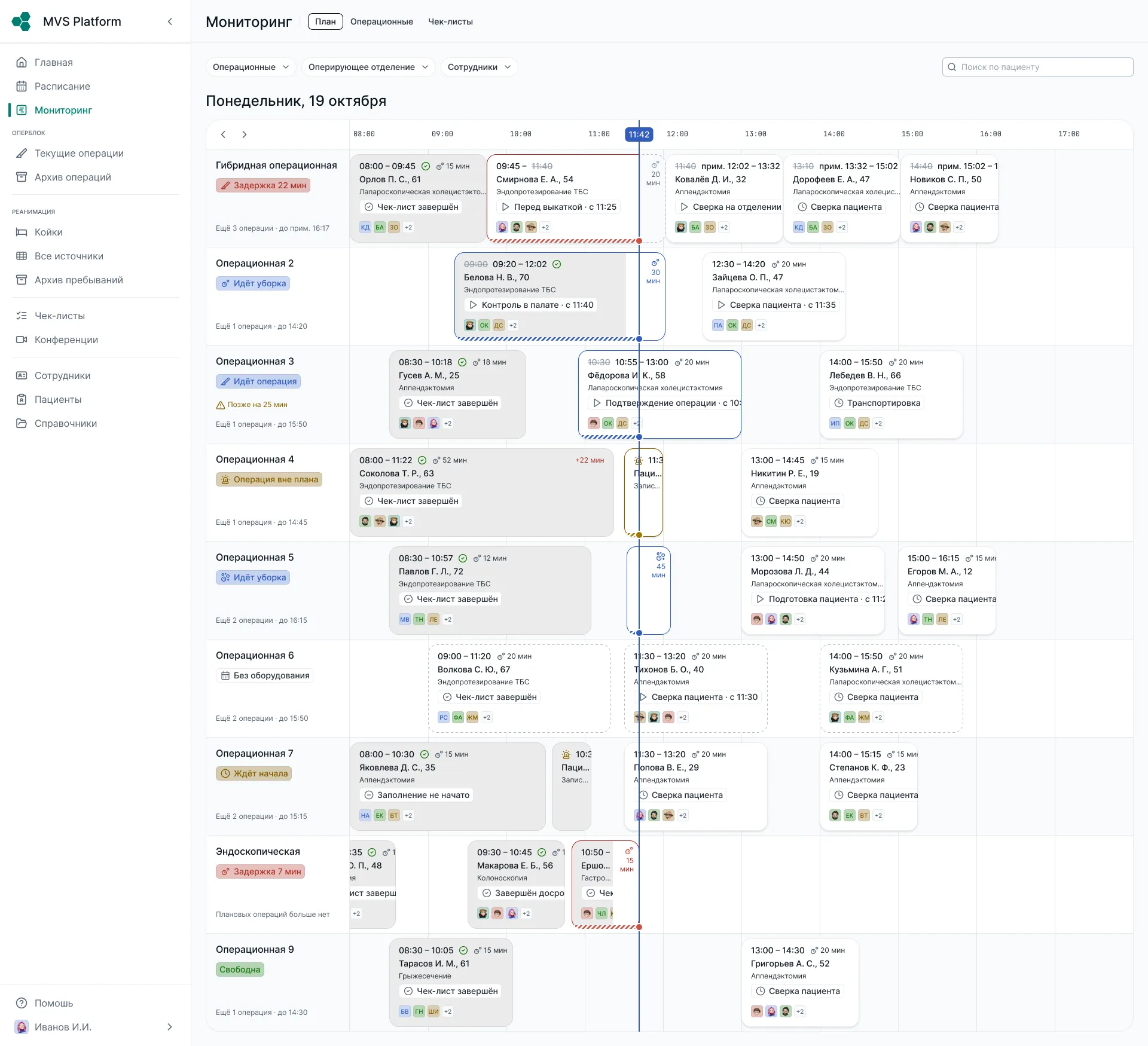
Task: Open the Чек-листы list icon
Action: pyautogui.click(x=22, y=316)
